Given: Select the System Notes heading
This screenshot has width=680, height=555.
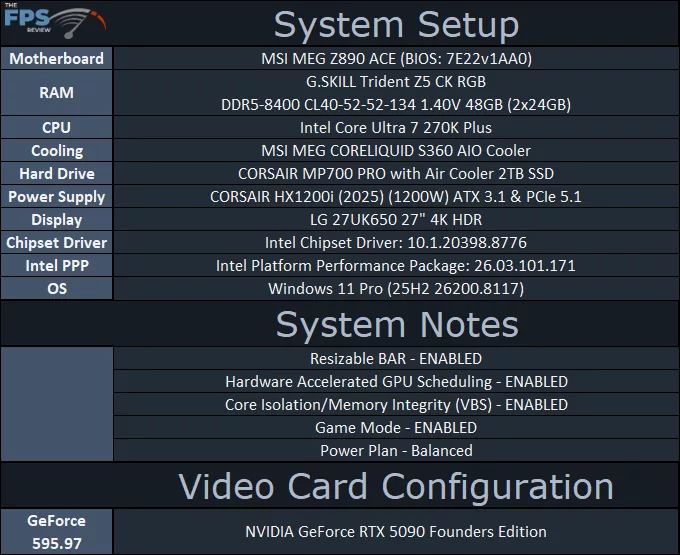Looking at the screenshot, I should click(397, 324).
